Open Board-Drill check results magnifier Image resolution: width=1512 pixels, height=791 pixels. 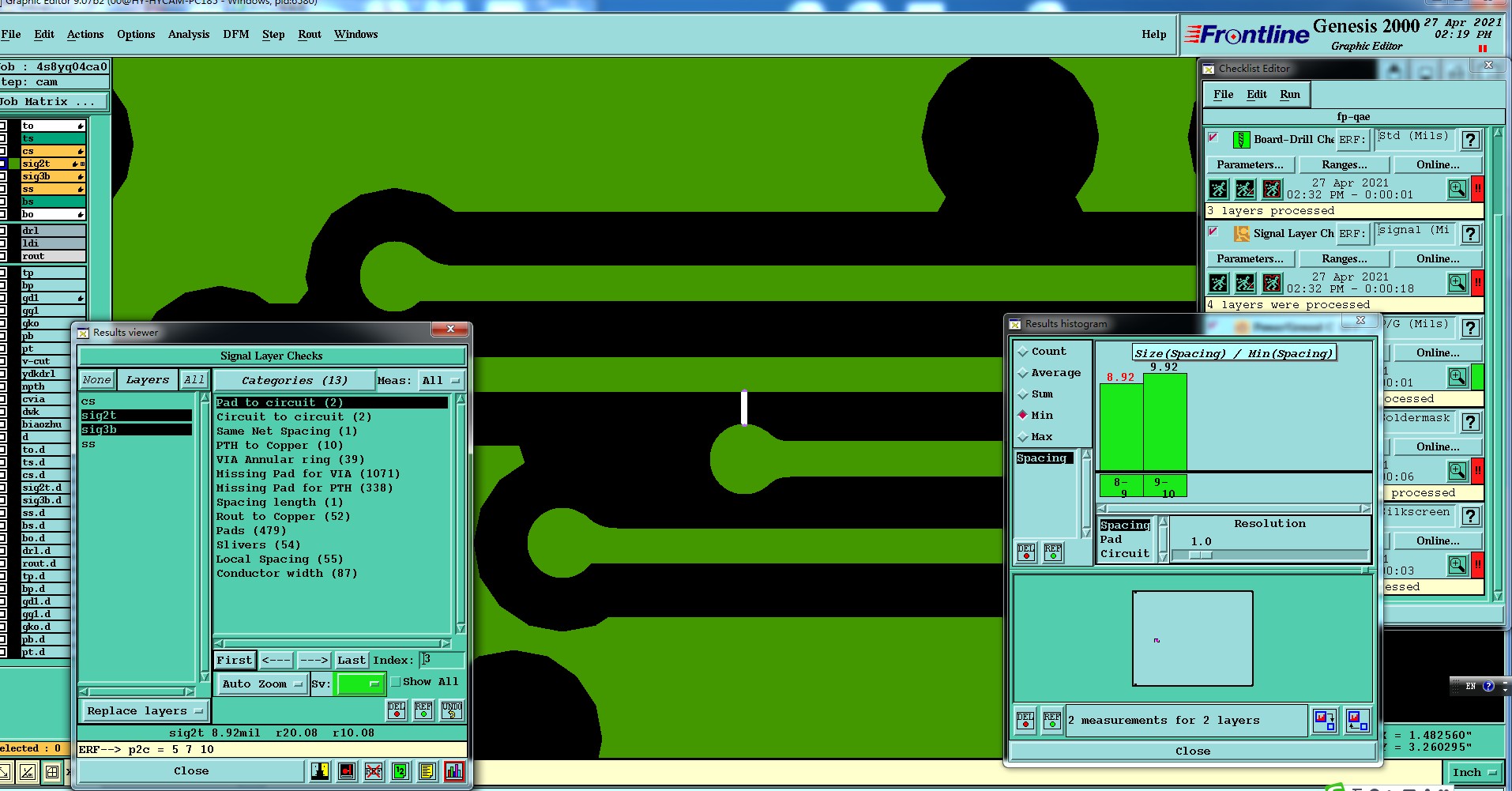(1457, 189)
